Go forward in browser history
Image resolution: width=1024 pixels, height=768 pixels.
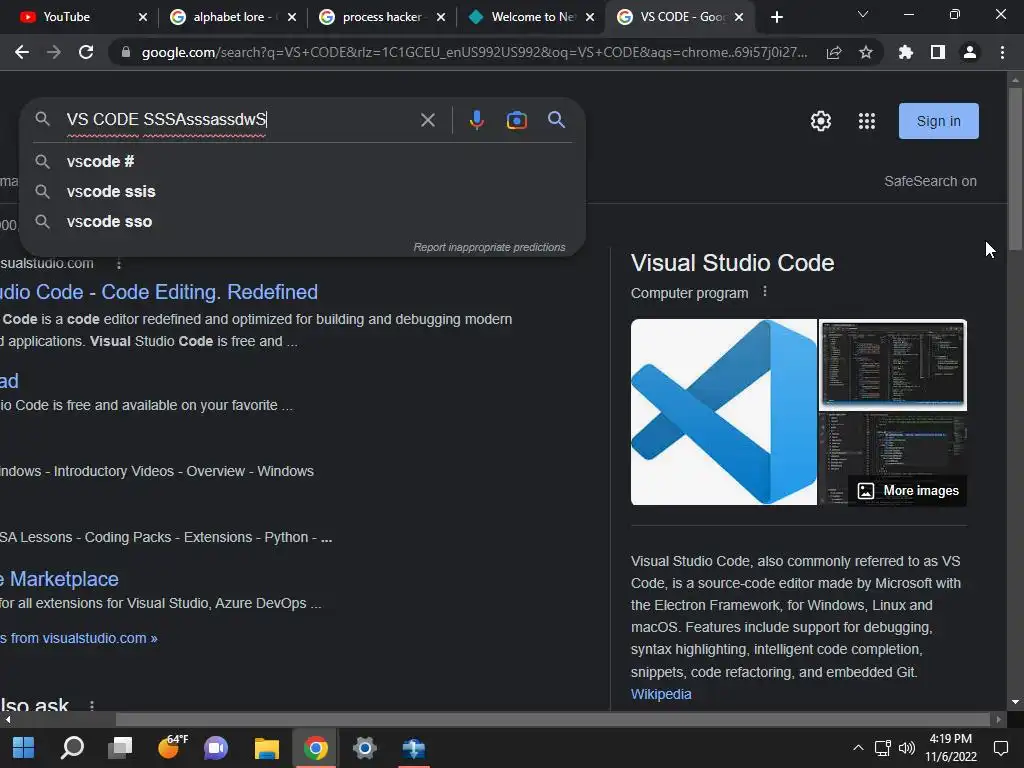54,52
